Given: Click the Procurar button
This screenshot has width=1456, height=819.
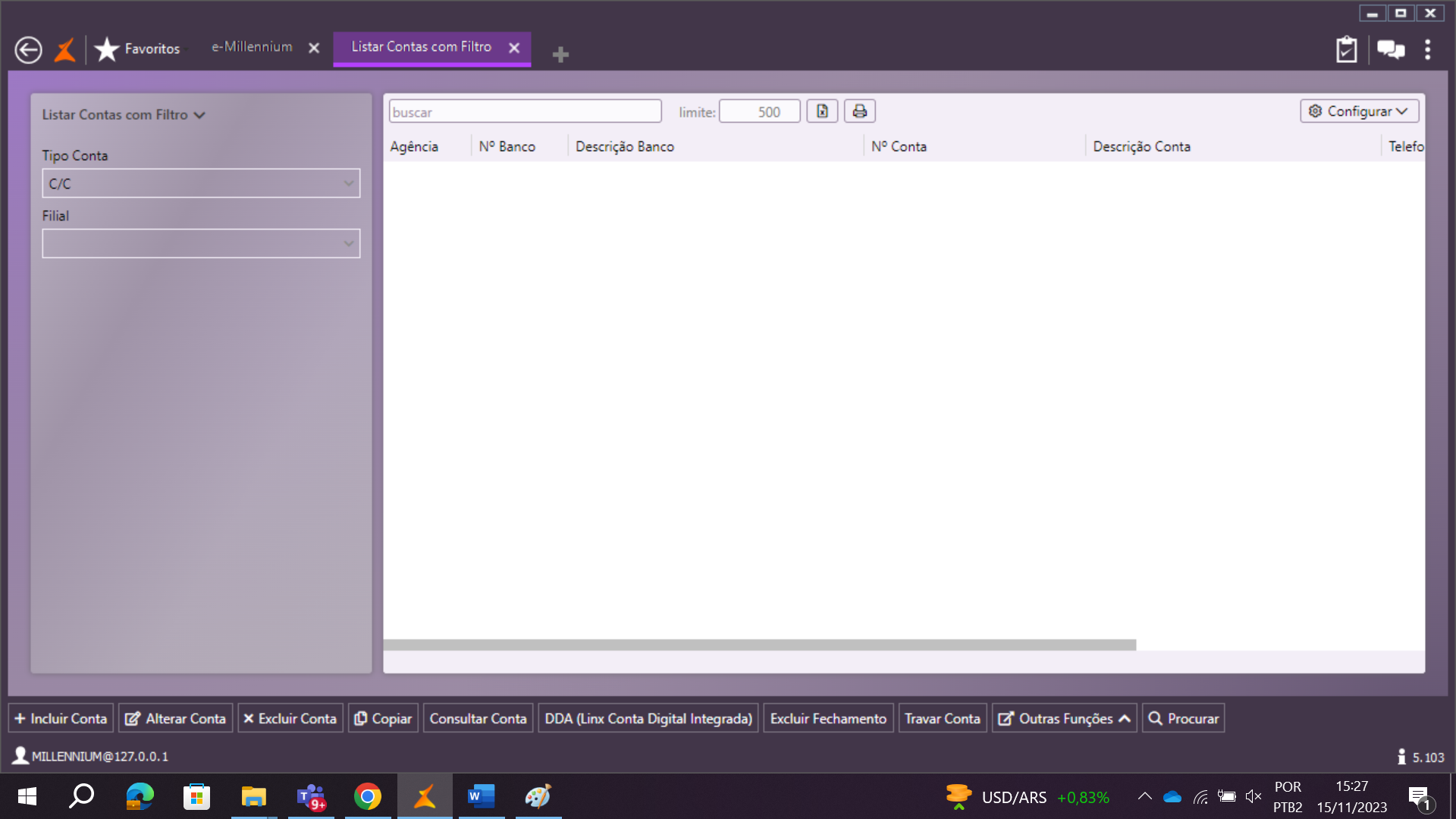Looking at the screenshot, I should tap(1183, 718).
